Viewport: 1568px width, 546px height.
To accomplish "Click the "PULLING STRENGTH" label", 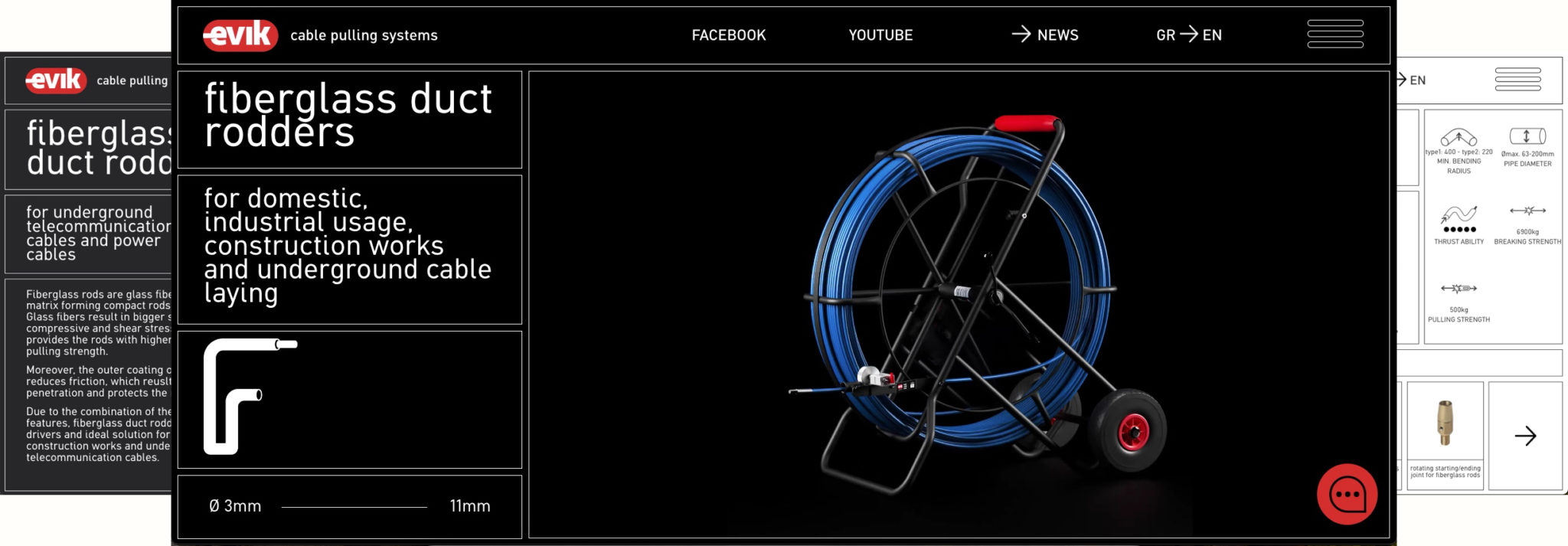I will point(1459,320).
